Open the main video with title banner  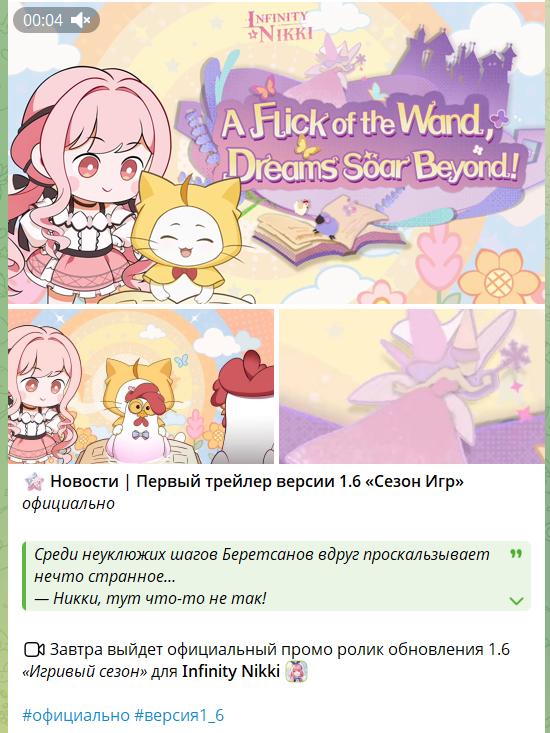pos(276,153)
